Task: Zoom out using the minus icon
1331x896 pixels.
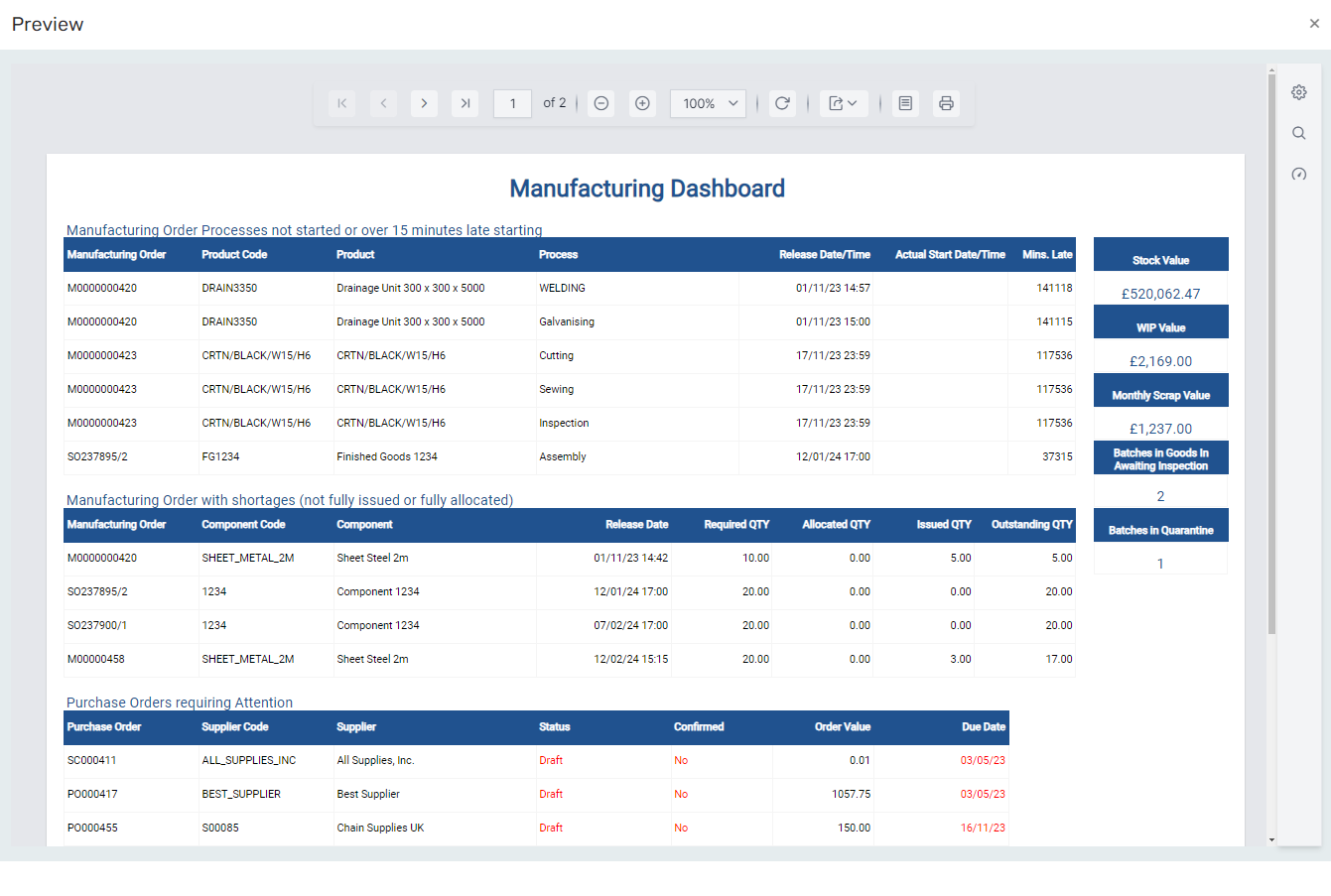Action: (601, 103)
